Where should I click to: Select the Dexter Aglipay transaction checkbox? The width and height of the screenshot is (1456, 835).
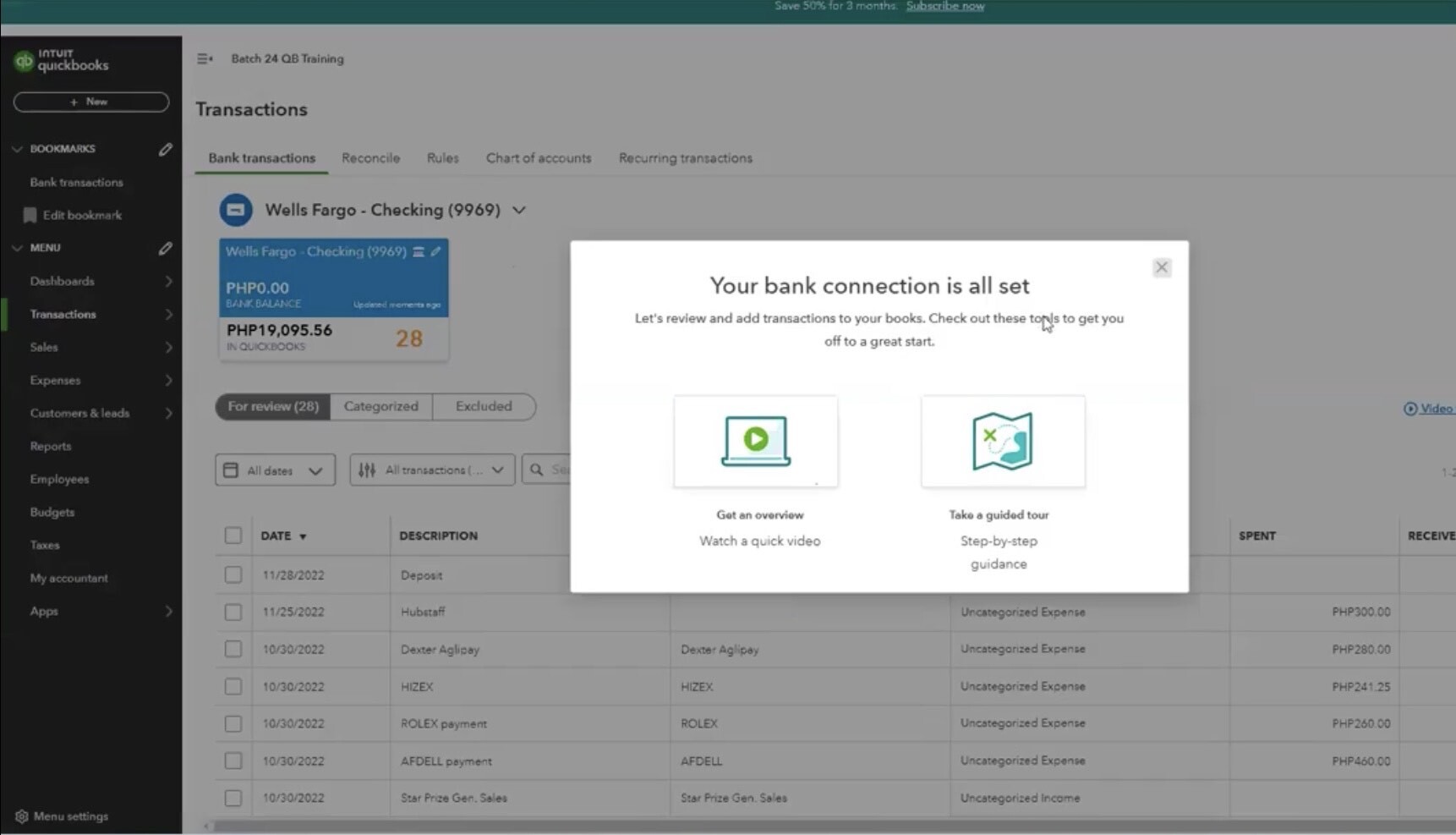(x=233, y=649)
